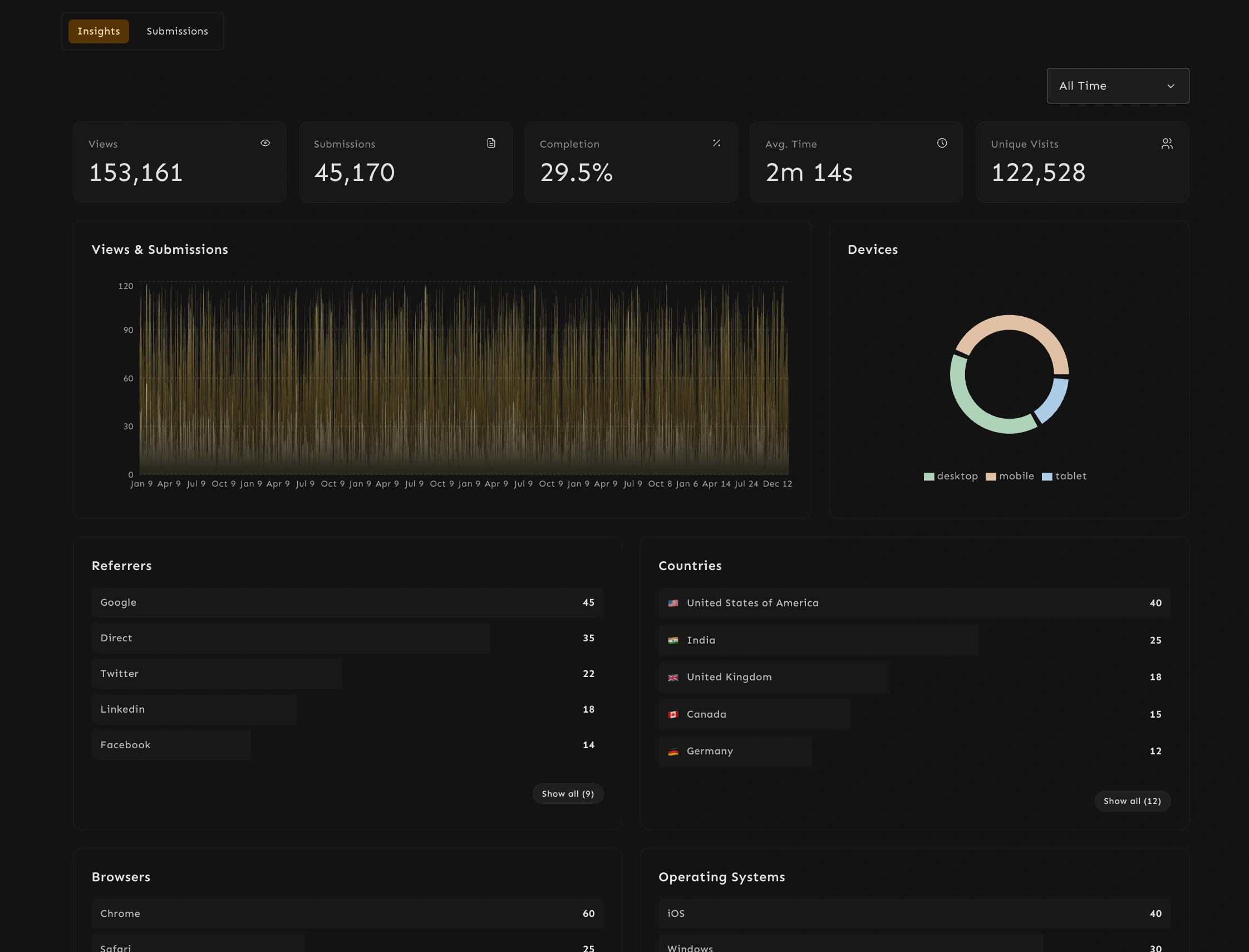The width and height of the screenshot is (1249, 952).
Task: Click the India flag icon
Action: [x=673, y=640]
